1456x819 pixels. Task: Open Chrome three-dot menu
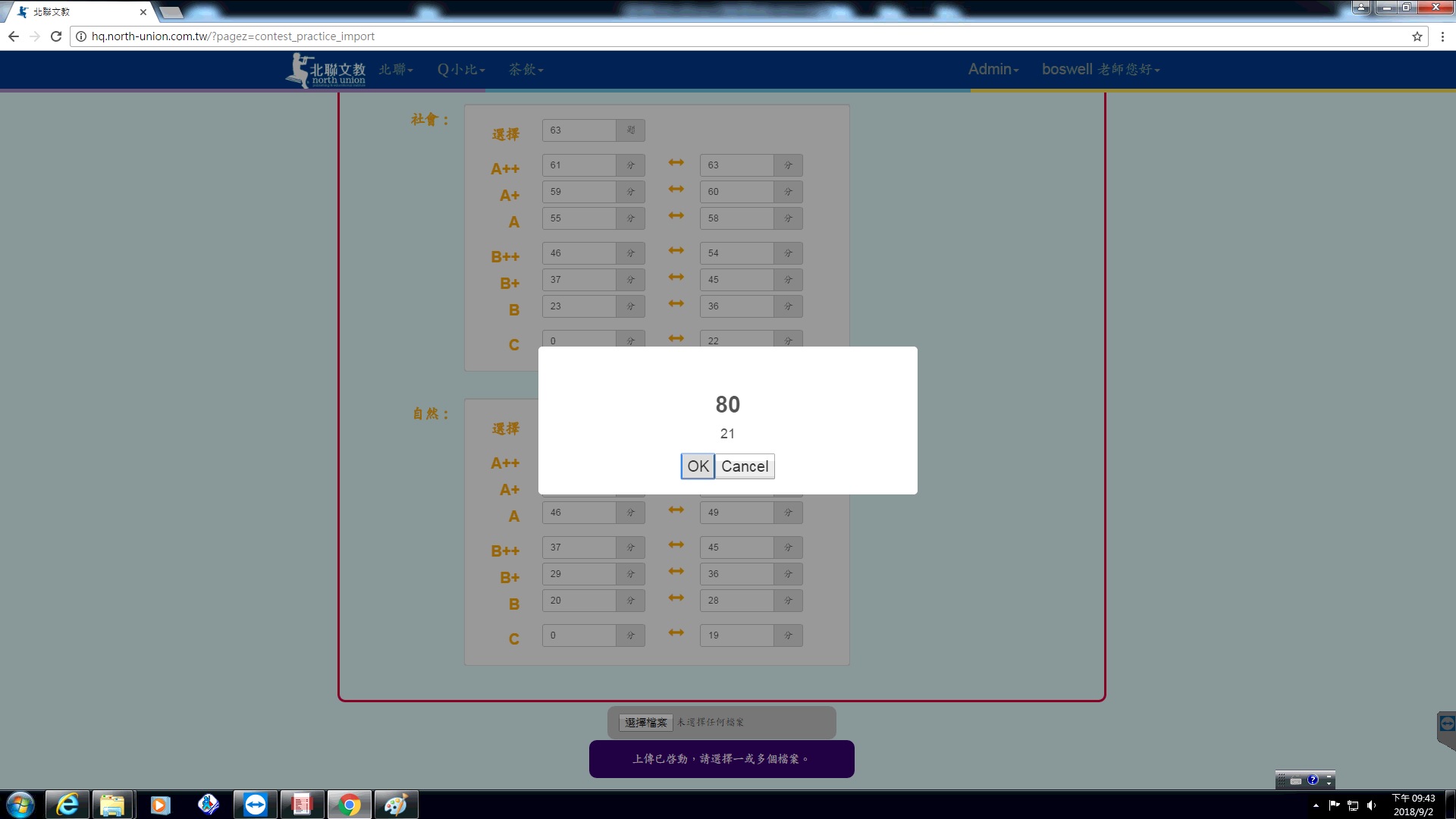(1442, 36)
